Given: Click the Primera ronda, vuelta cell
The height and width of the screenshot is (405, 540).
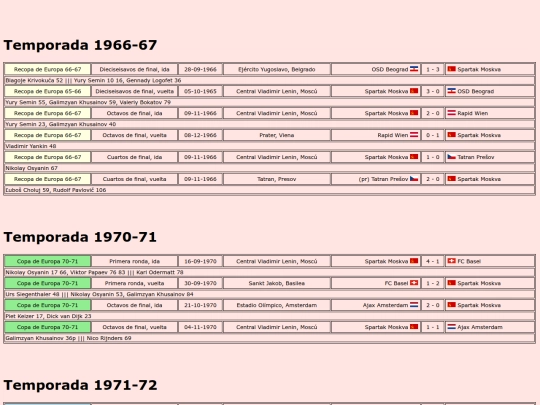Looking at the screenshot, I should point(134,283).
